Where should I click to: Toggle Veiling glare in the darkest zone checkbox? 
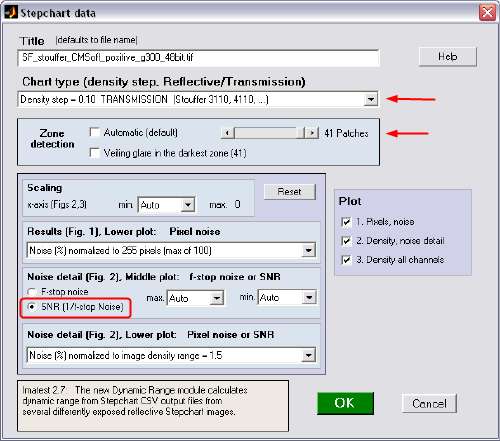(95, 153)
